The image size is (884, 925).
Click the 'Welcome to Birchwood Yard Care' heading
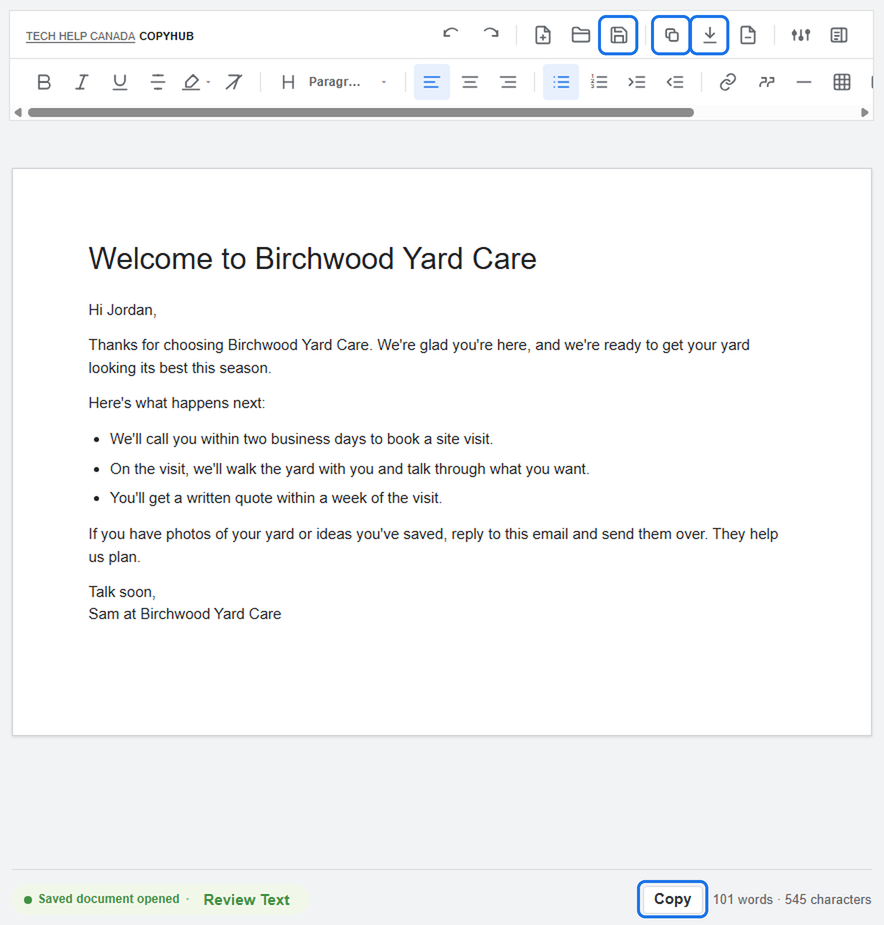(312, 259)
